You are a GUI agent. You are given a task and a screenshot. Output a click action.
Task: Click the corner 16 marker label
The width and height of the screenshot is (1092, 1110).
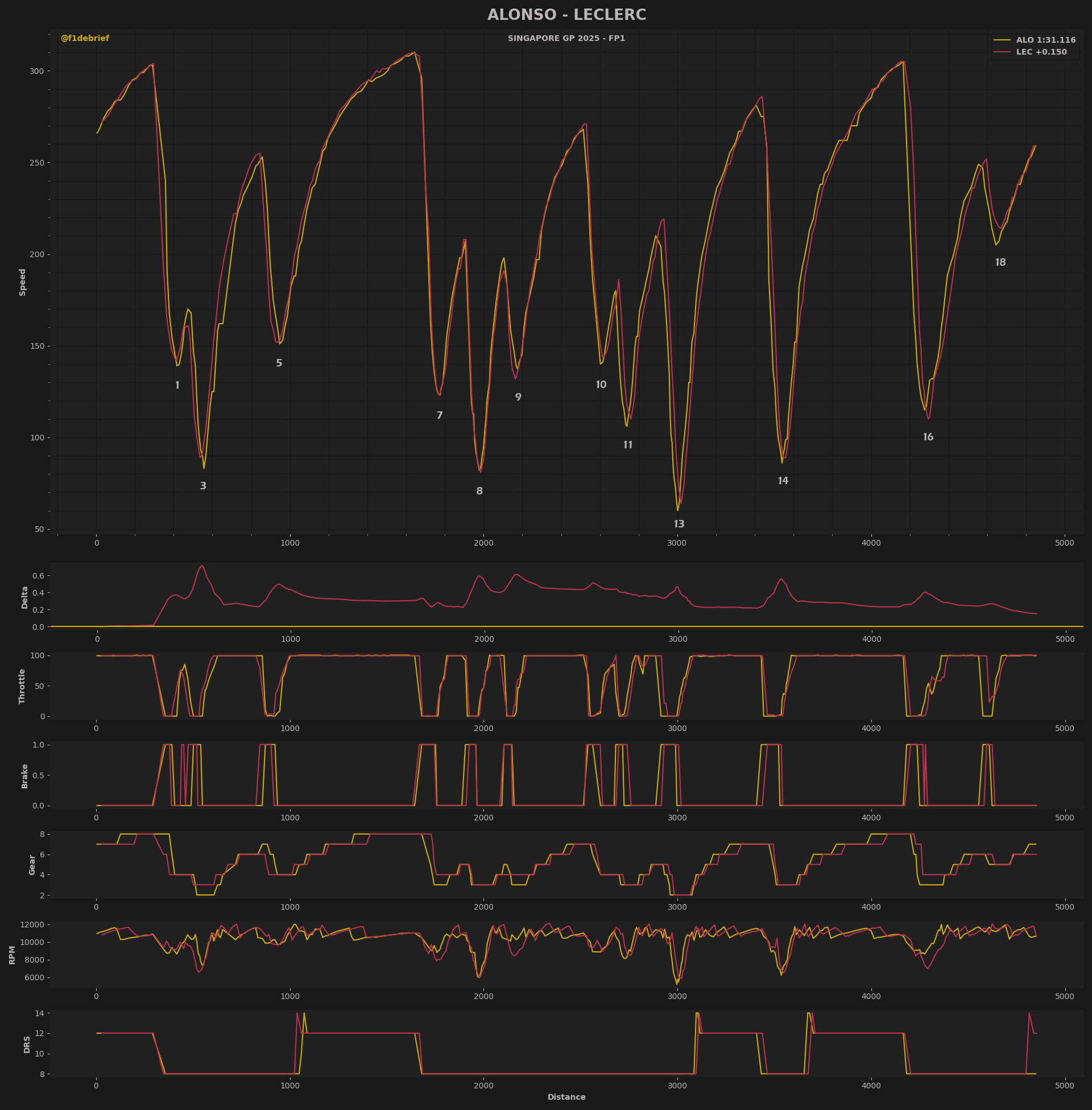tap(928, 437)
